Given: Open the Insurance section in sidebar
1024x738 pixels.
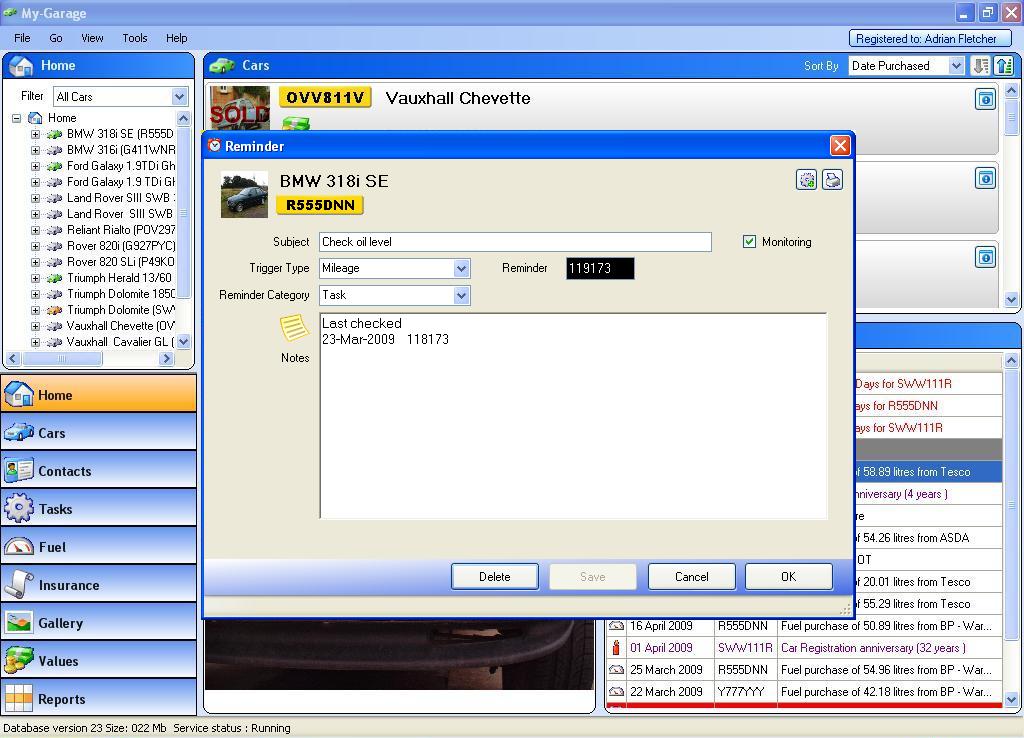Looking at the screenshot, I should pyautogui.click(x=98, y=585).
